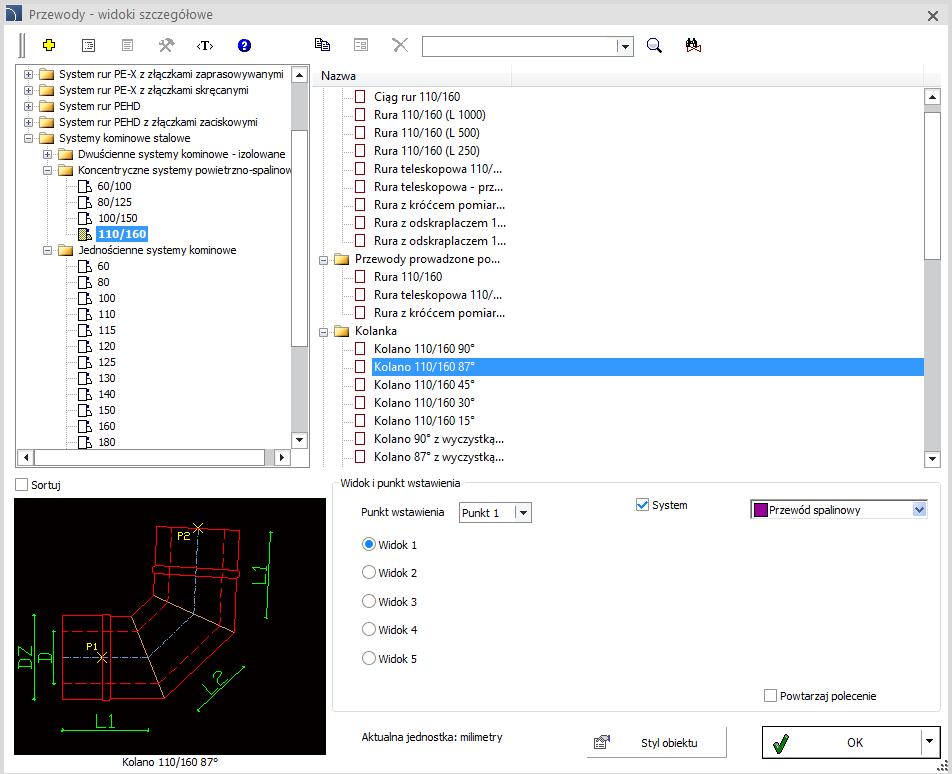Image resolution: width=952 pixels, height=774 pixels.
Task: Select Rura teleskopowa - prz... row
Action: (438, 186)
